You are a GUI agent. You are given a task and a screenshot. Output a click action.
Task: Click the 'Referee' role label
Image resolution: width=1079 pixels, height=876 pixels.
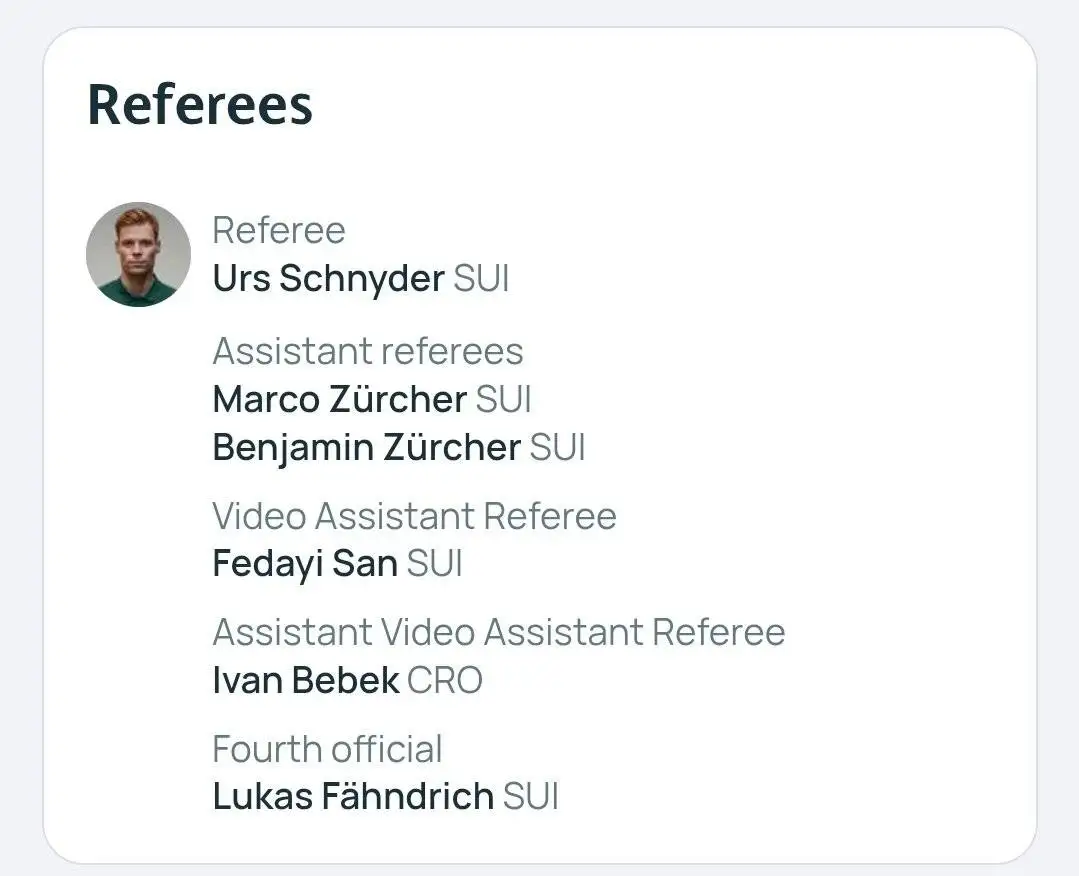pos(278,231)
